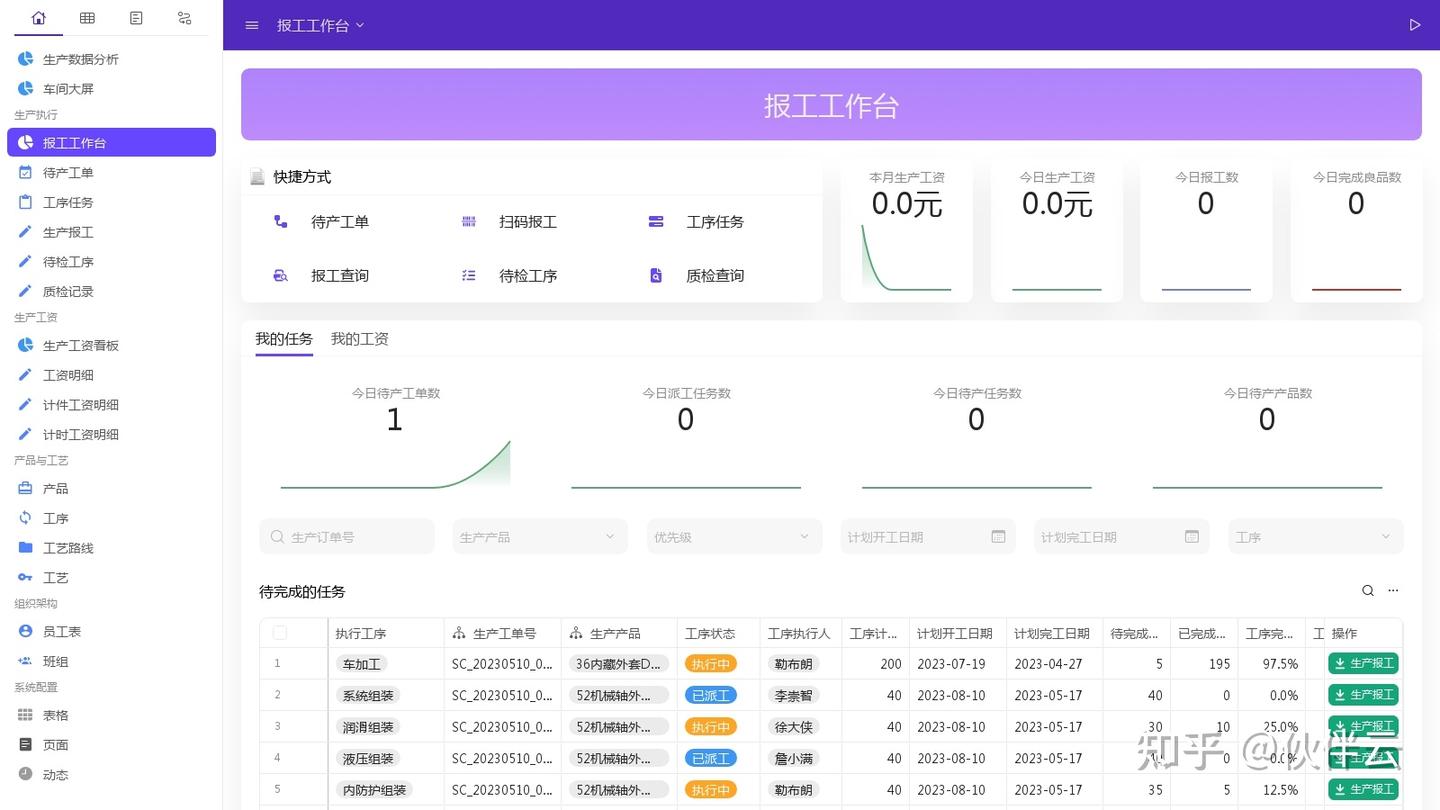Image resolution: width=1440 pixels, height=810 pixels.
Task: Open 待产工单 from quick shortcuts
Action: click(340, 221)
